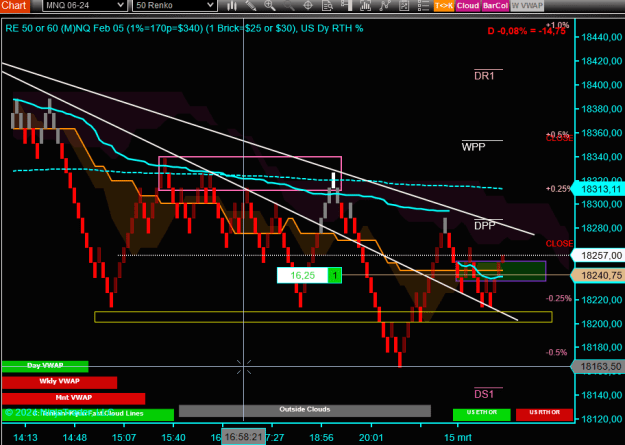
Task: Click the 18200,00 price axis label
Action: pyautogui.click(x=602, y=323)
